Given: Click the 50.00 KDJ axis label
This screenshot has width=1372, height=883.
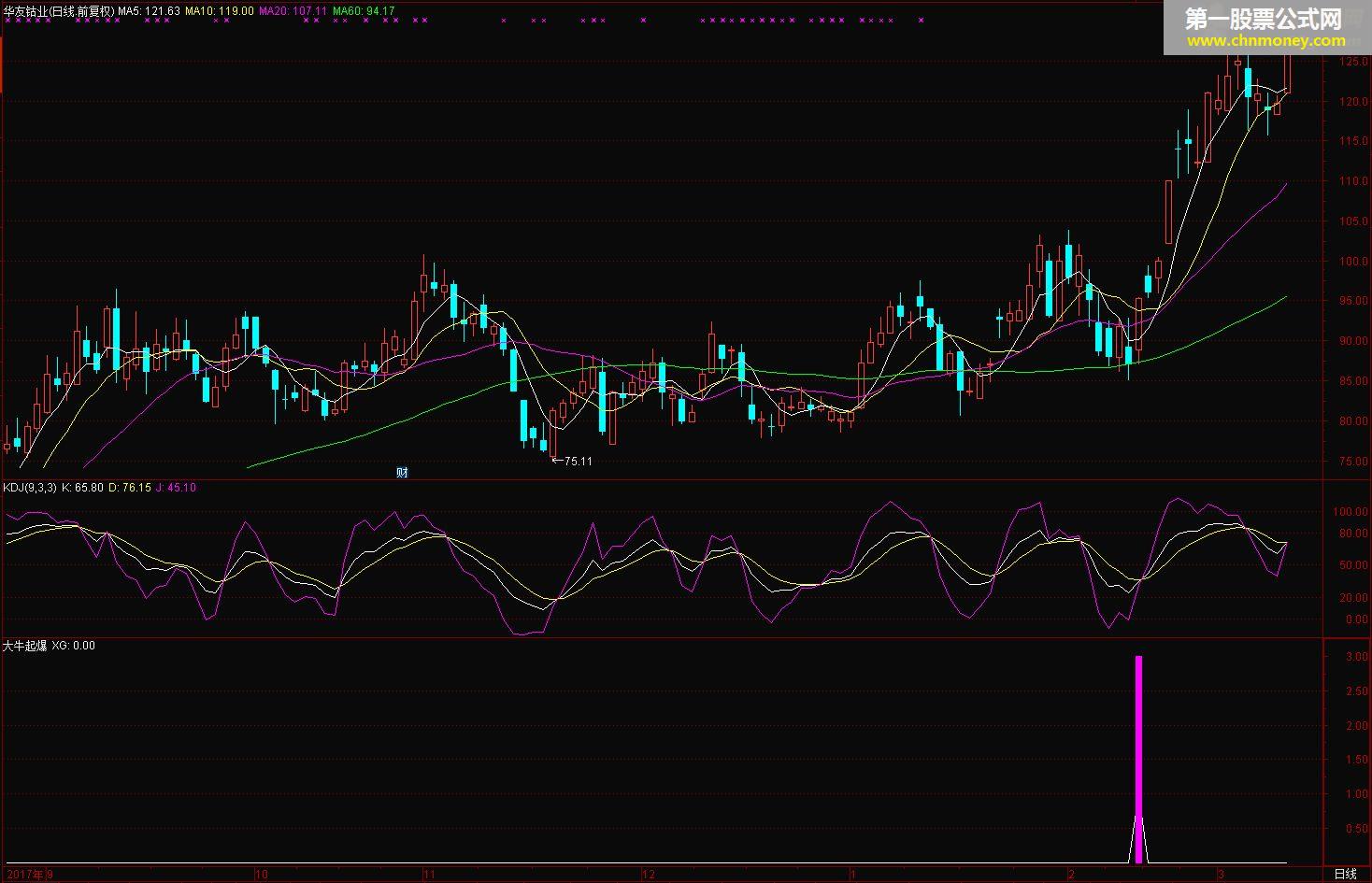Looking at the screenshot, I should click(x=1353, y=565).
